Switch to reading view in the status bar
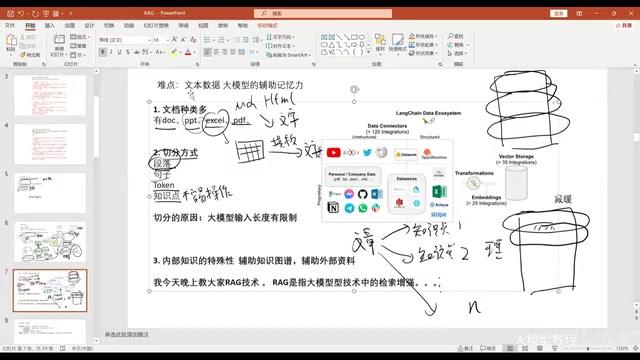The height and width of the screenshot is (360, 640). click(540, 348)
